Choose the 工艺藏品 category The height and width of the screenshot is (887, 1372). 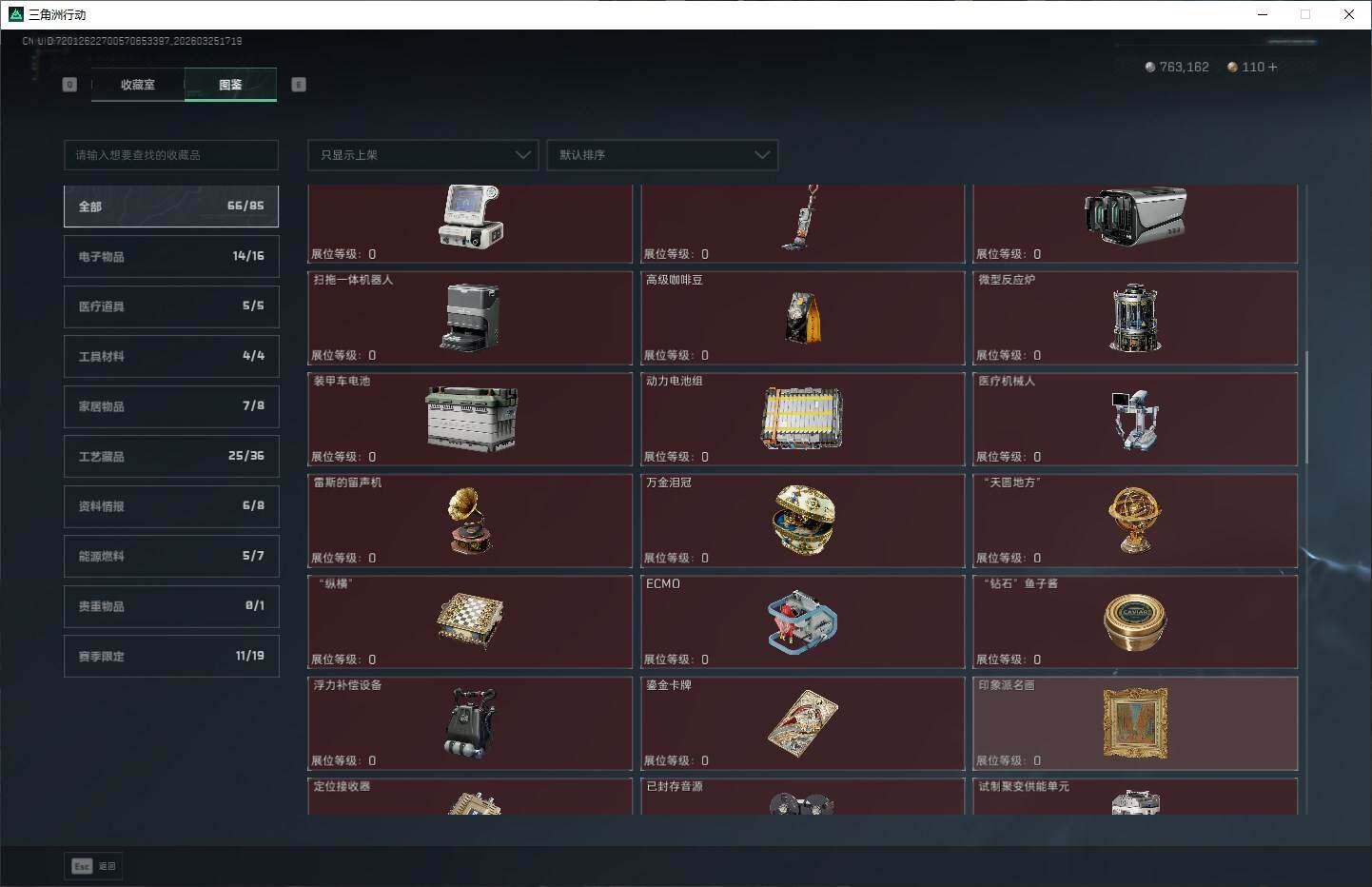171,457
